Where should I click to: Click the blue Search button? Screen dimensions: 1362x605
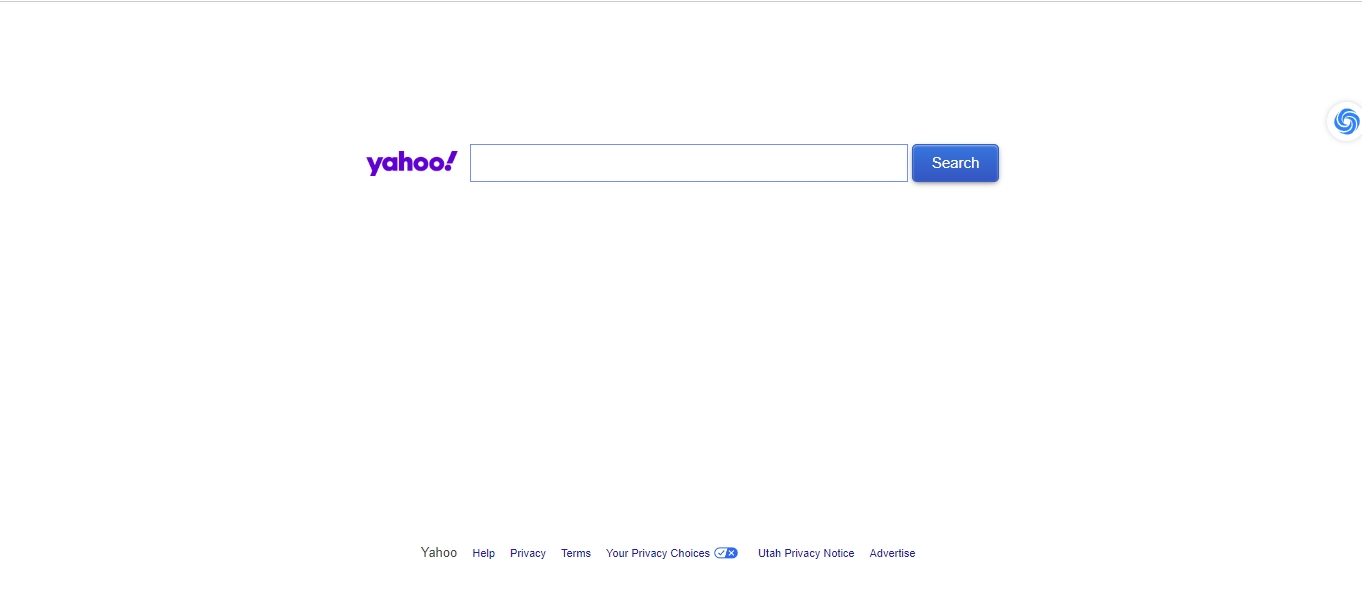coord(955,163)
